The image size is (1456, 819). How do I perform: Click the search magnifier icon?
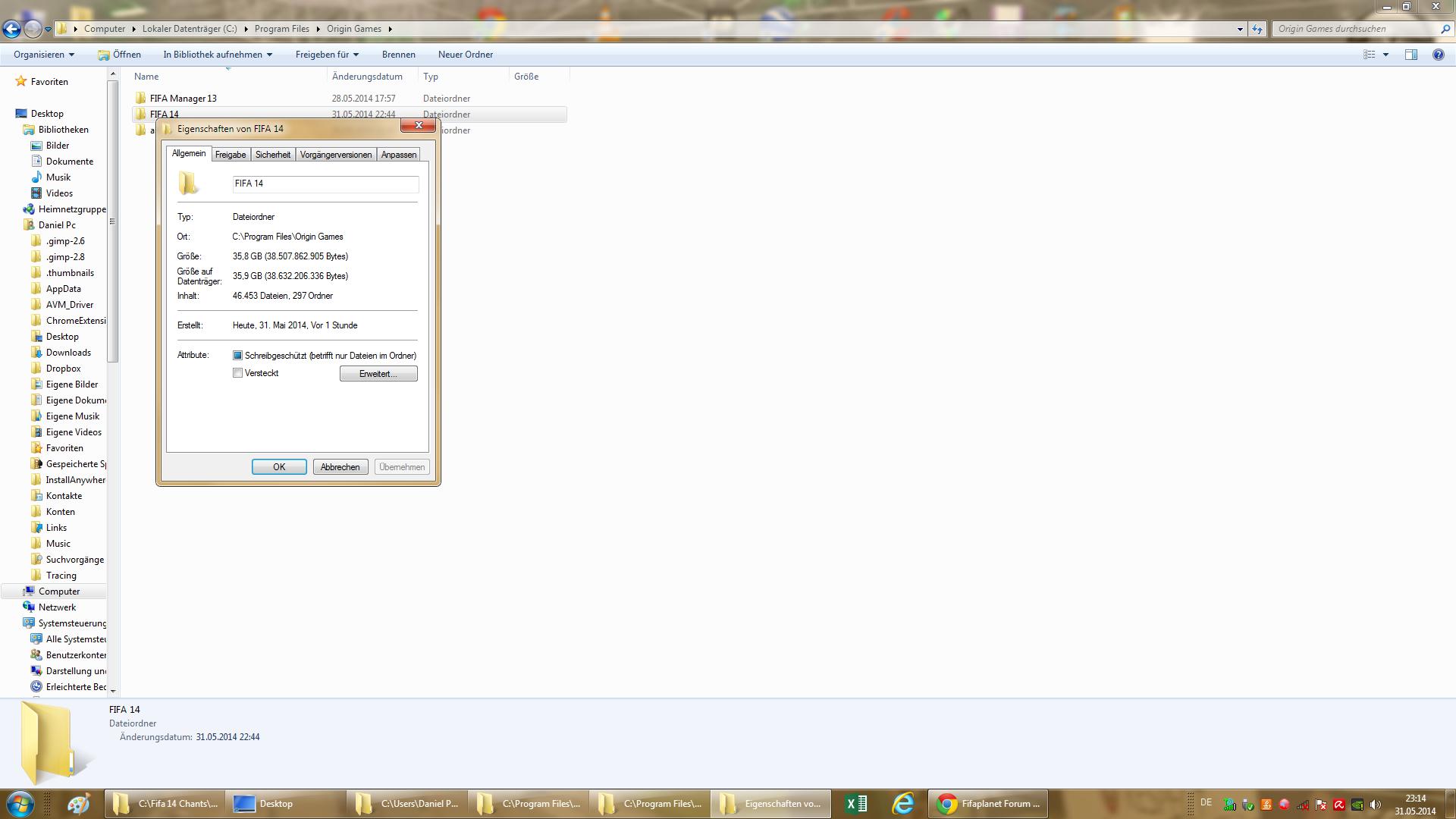click(1445, 29)
